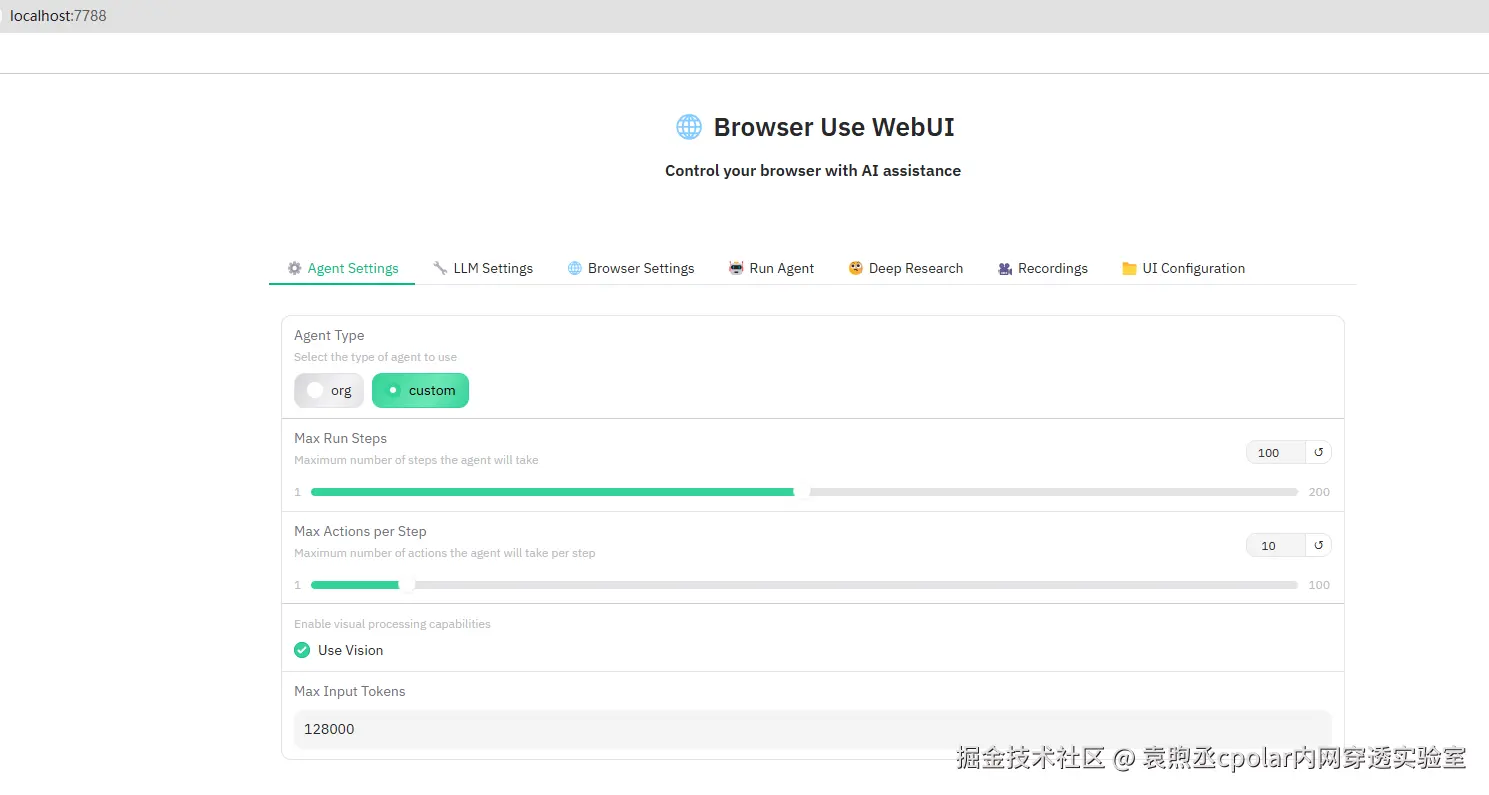This screenshot has height=795, width=1489.
Task: Click the Max Input Tokens field
Action: tap(812, 729)
